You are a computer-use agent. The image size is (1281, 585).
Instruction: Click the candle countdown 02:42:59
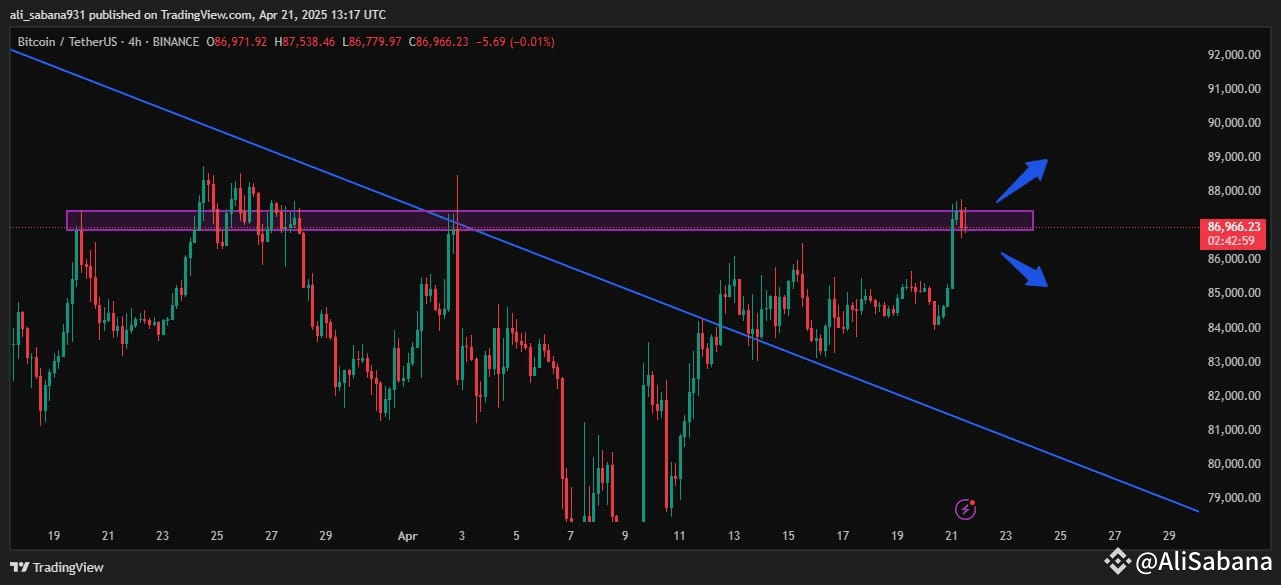pos(1232,241)
